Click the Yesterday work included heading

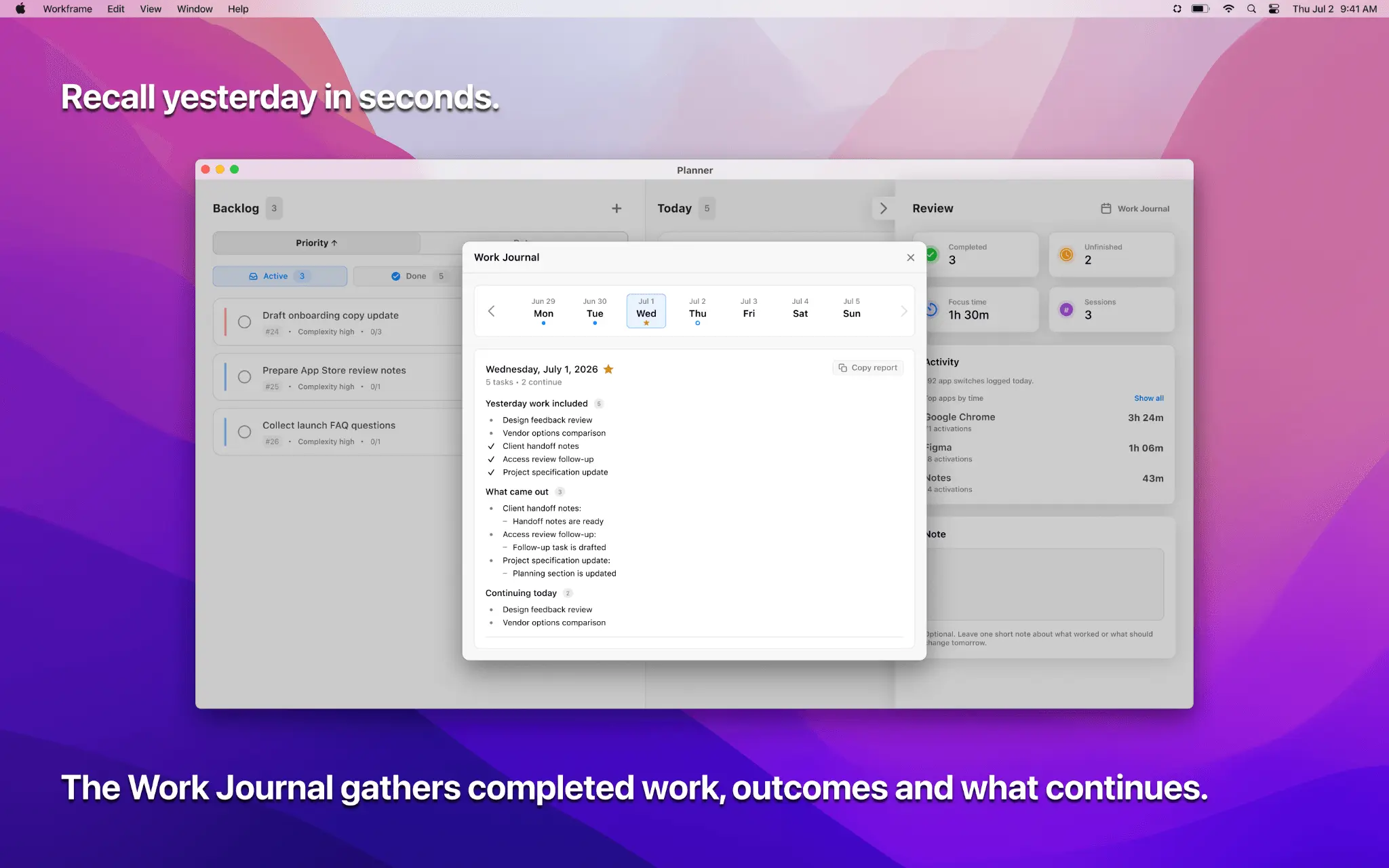click(536, 403)
